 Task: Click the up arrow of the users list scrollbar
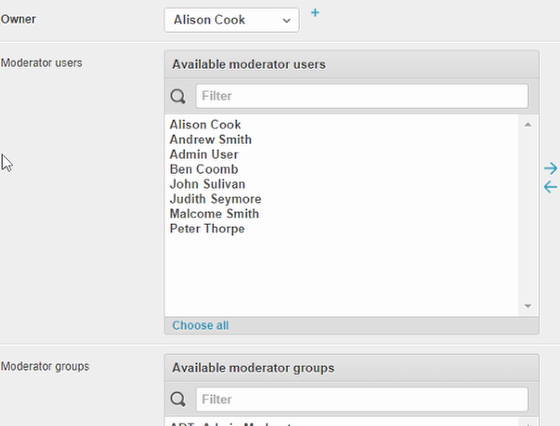coord(528,125)
